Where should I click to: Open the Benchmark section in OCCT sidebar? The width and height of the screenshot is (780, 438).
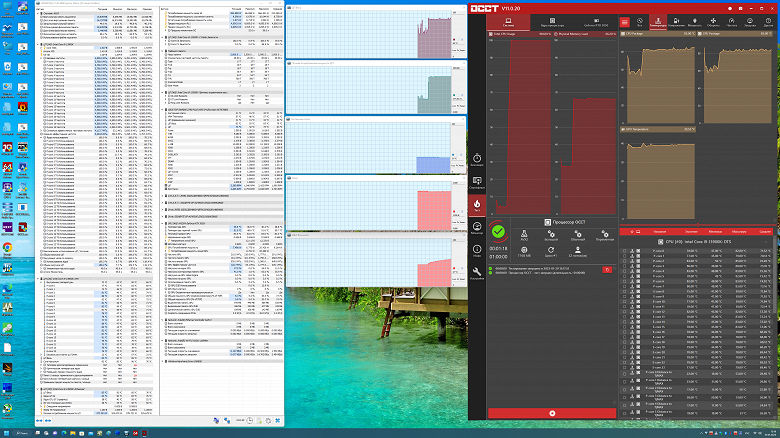(477, 160)
